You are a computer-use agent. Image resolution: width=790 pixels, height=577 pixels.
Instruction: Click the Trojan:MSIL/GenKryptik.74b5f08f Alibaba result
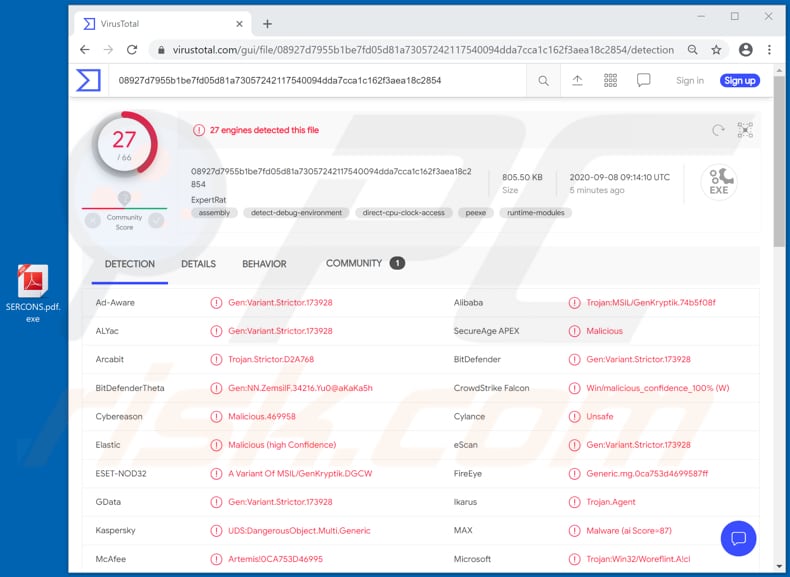(x=651, y=303)
